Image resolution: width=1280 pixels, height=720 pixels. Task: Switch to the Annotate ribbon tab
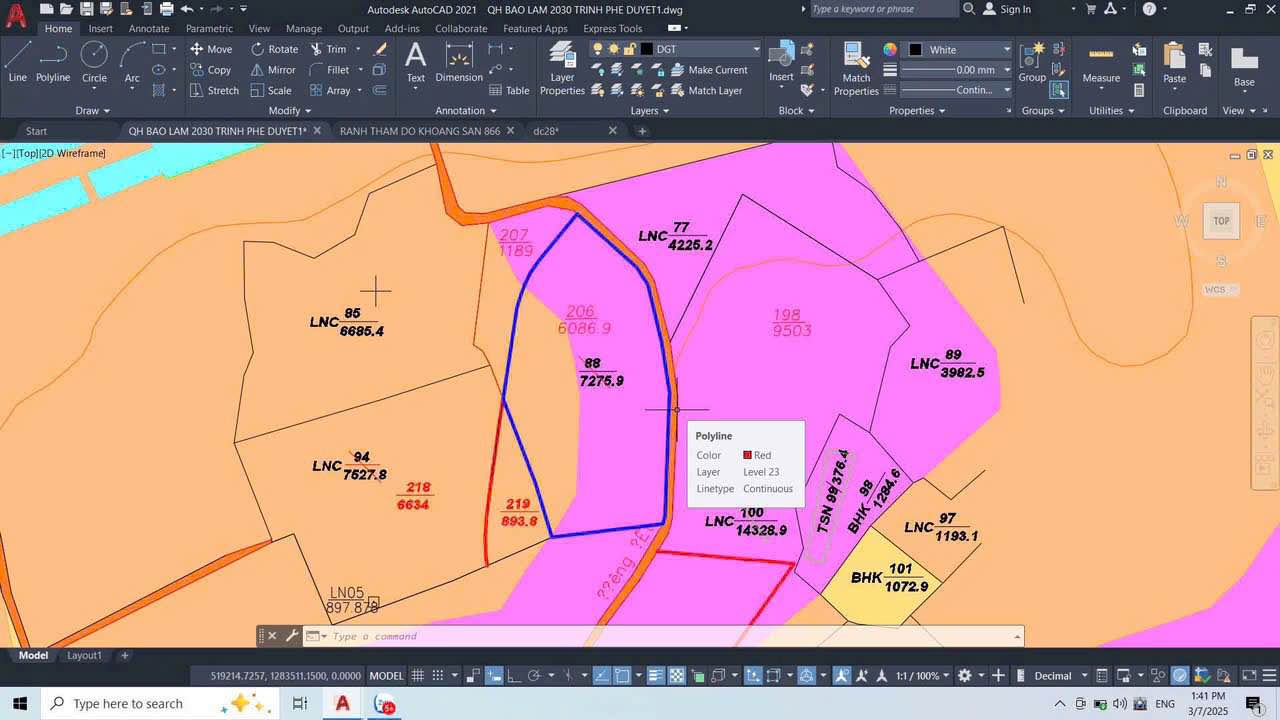pos(148,28)
